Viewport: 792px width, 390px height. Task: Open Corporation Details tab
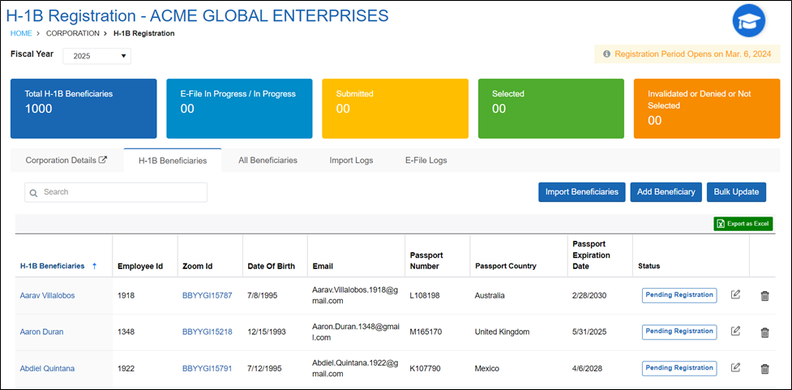(66, 160)
